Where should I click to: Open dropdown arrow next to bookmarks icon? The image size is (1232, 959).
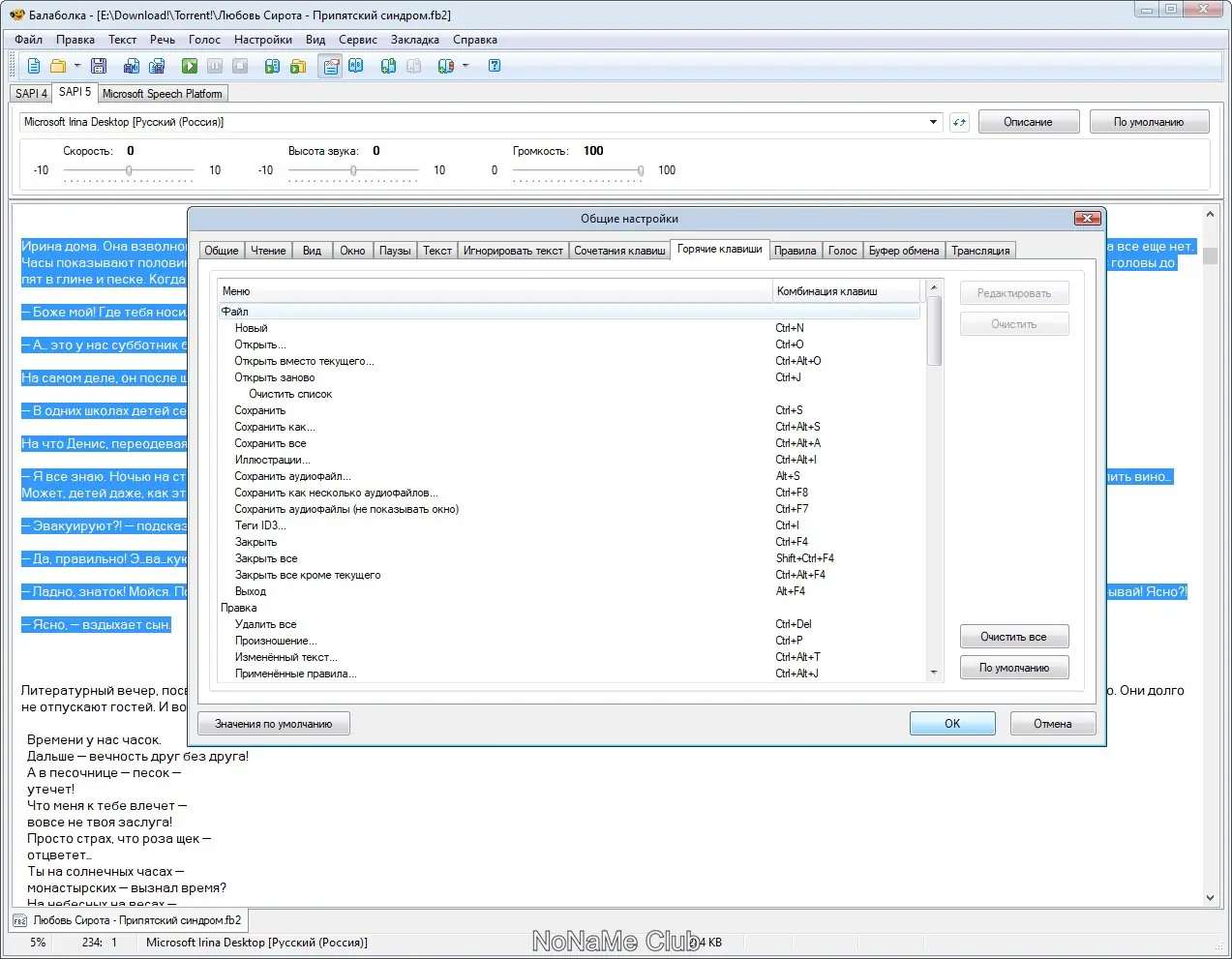466,66
